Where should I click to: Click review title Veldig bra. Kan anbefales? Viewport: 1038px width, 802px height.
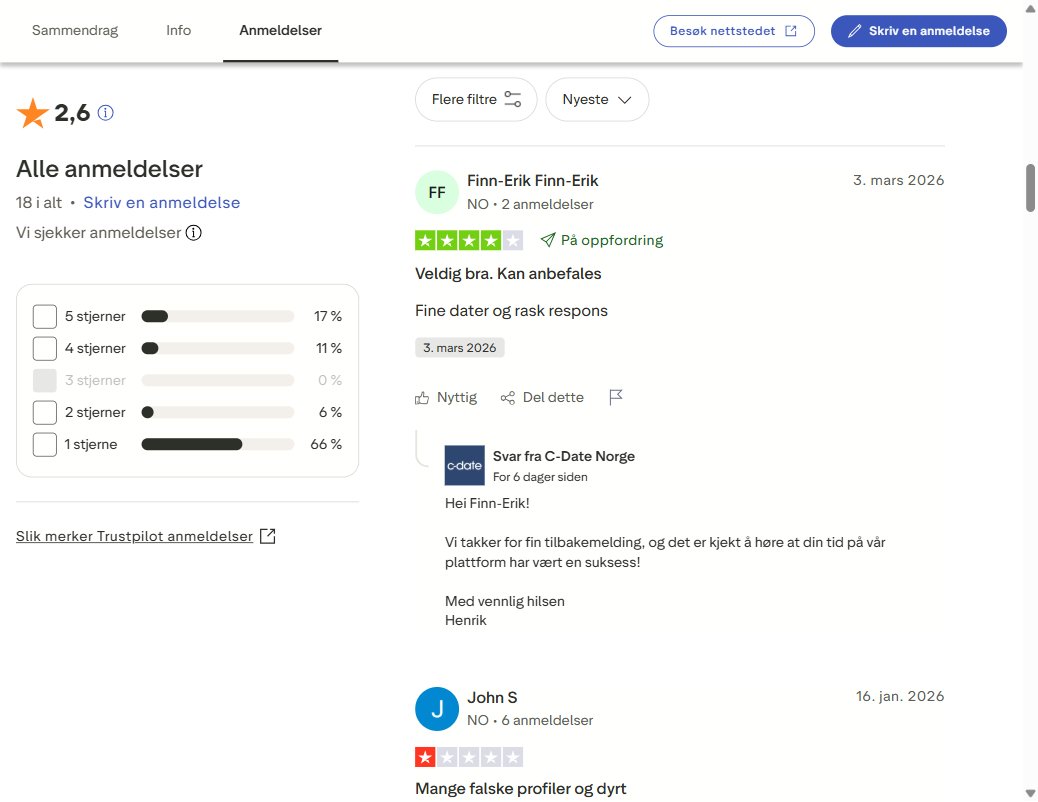508,274
